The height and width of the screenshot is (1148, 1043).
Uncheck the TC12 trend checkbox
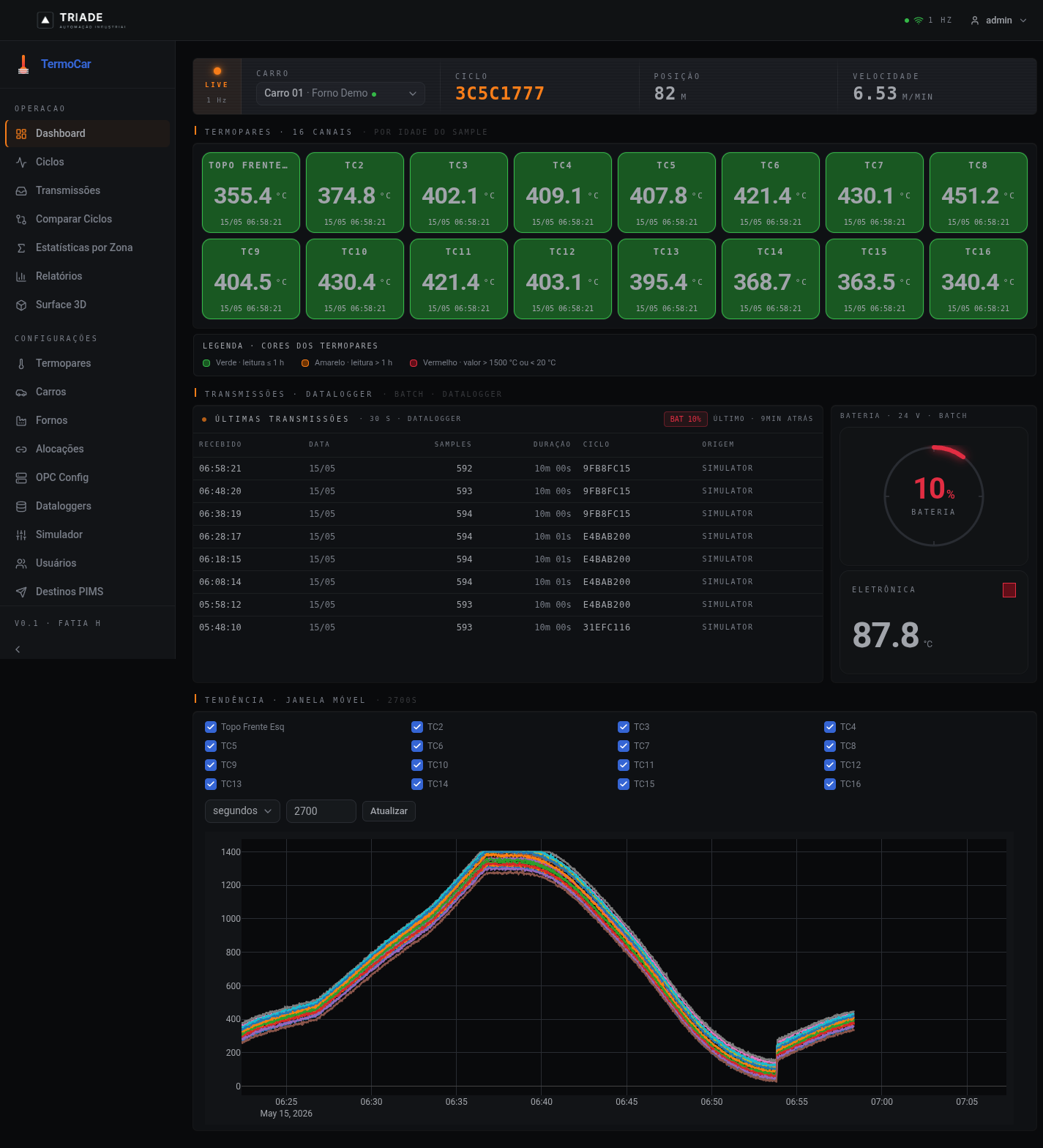pos(830,765)
